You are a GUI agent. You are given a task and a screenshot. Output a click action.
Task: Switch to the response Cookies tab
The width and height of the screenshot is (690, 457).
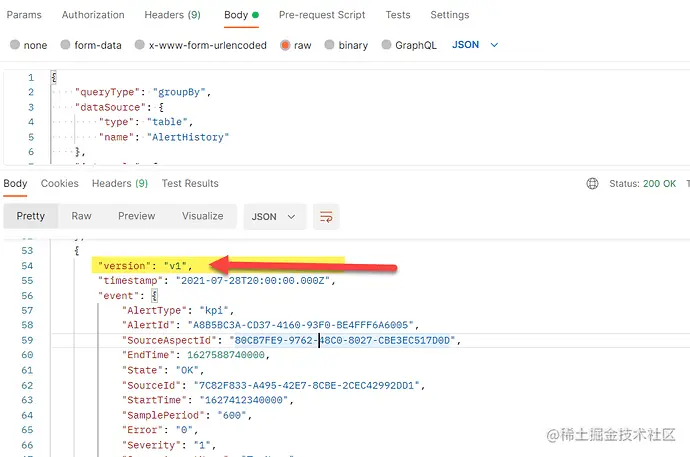pyautogui.click(x=59, y=183)
